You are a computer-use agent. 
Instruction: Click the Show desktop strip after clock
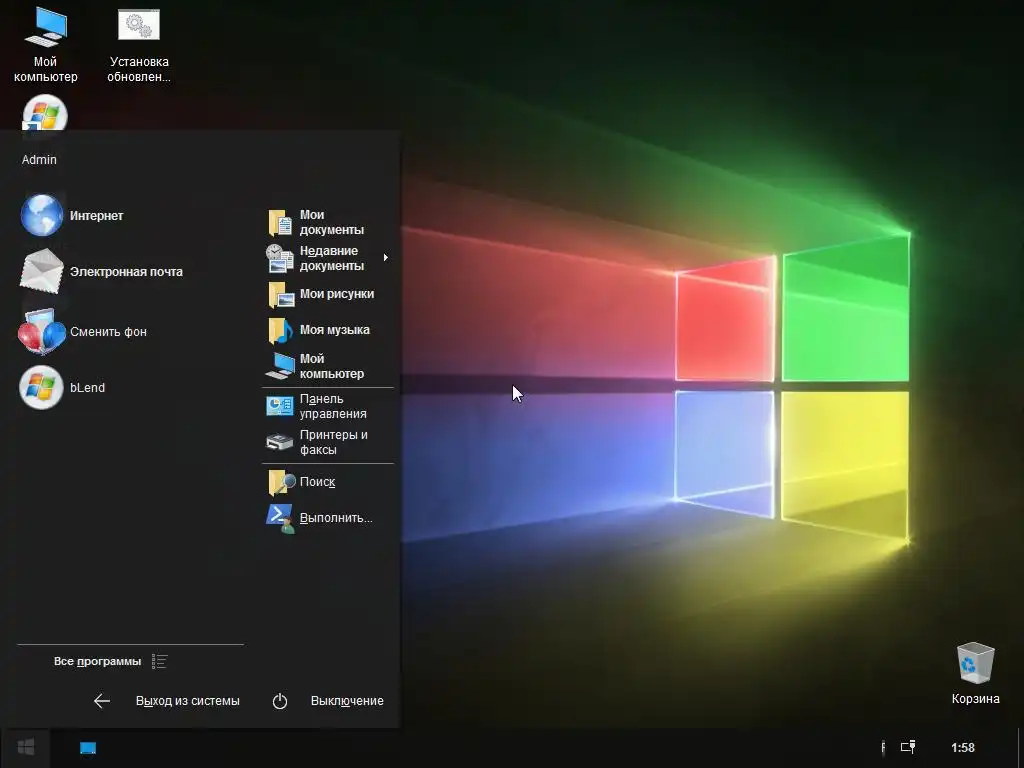click(1020, 748)
